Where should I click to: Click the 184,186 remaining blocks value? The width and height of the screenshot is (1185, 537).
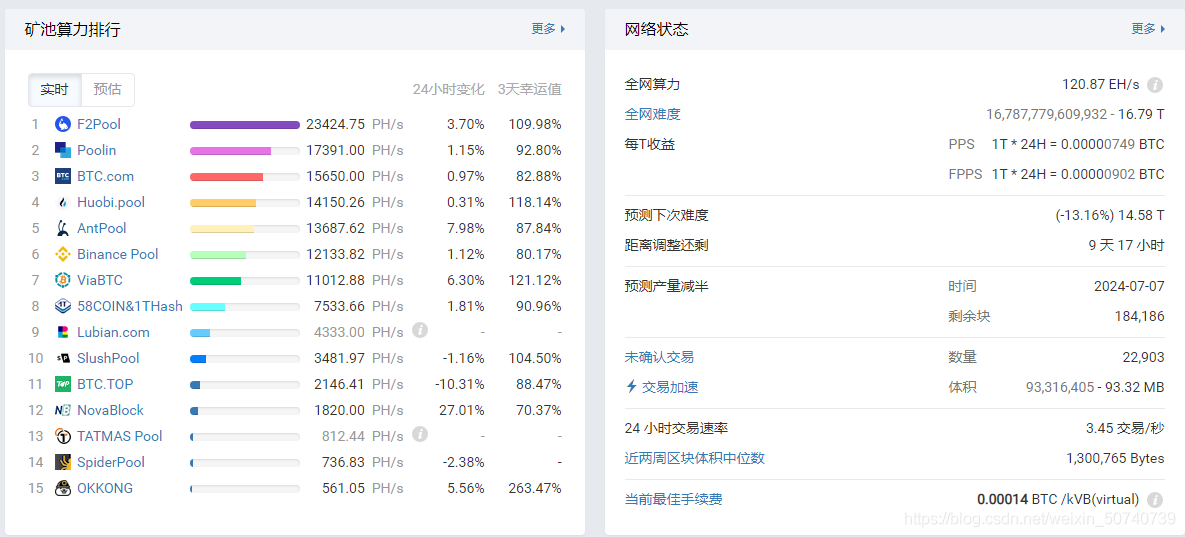[1140, 316]
